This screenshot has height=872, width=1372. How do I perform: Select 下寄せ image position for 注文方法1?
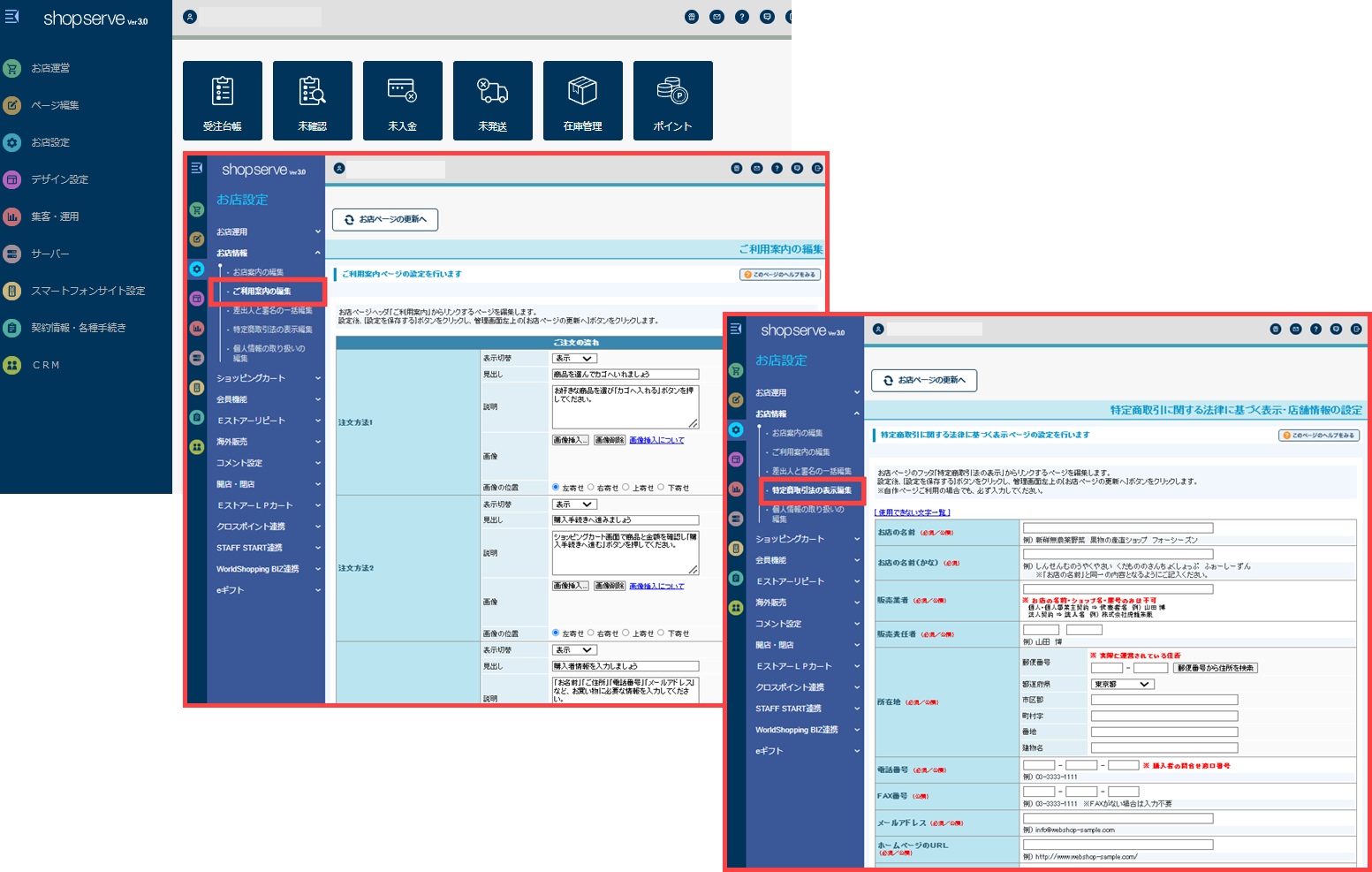661,487
